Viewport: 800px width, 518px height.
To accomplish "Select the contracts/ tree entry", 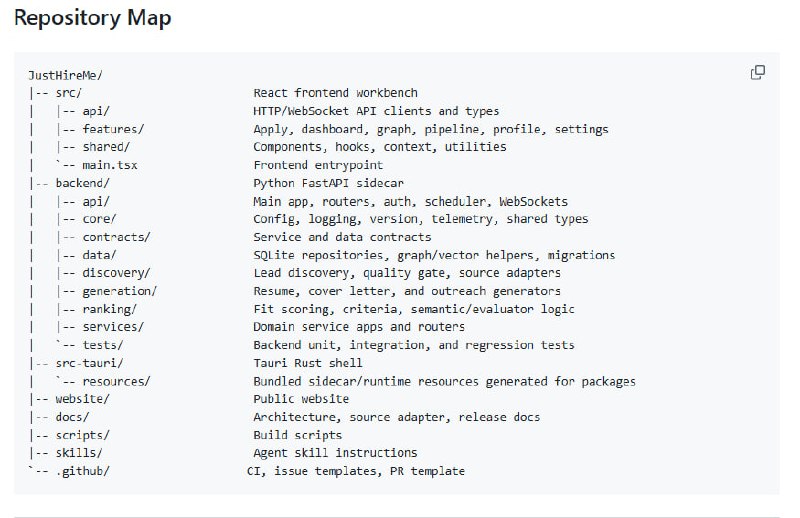I will point(116,237).
